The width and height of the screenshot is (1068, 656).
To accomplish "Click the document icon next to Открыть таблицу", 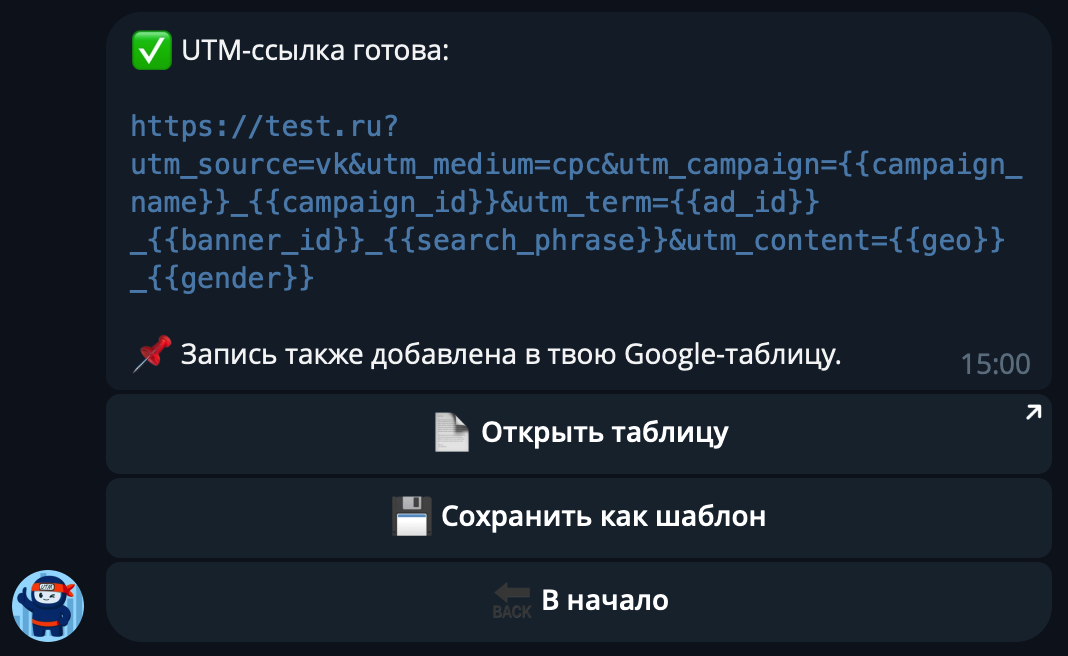I will pos(451,432).
